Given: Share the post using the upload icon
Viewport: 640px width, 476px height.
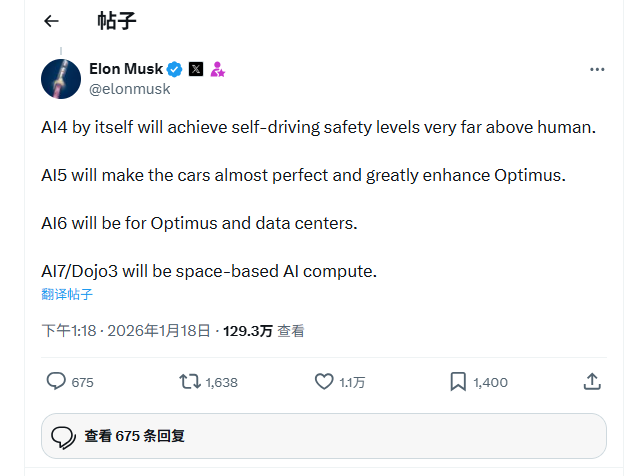Looking at the screenshot, I should point(591,381).
